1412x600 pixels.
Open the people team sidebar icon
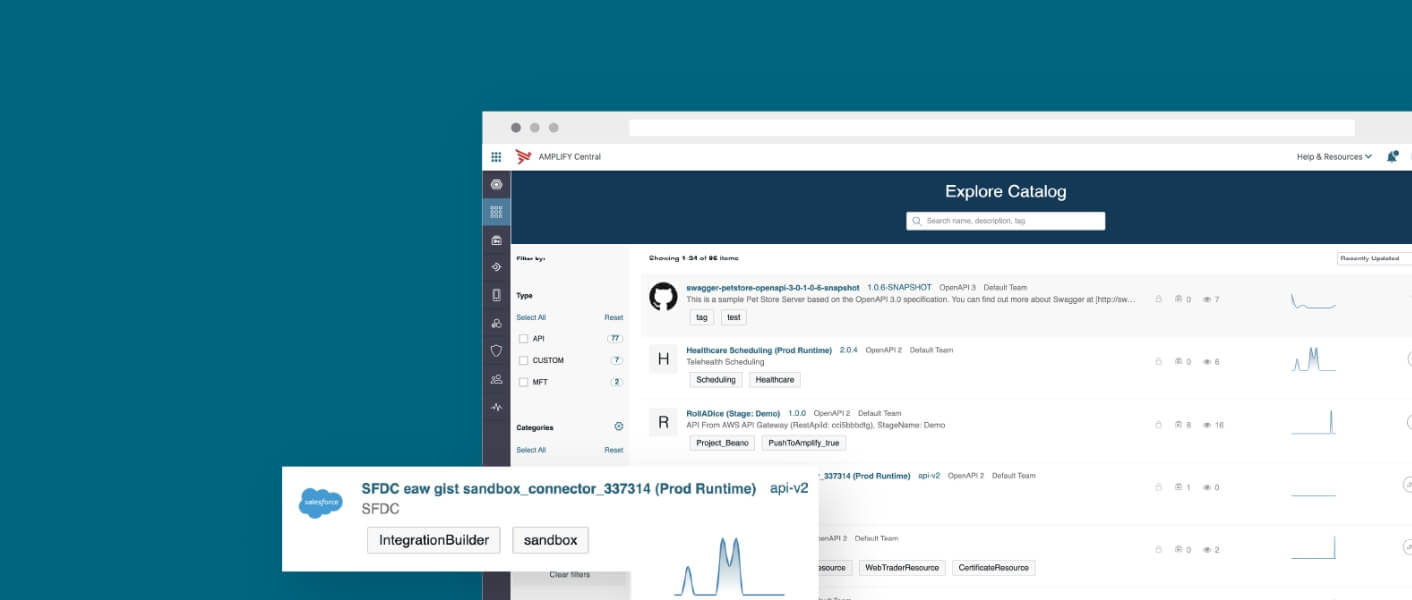tap(496, 379)
